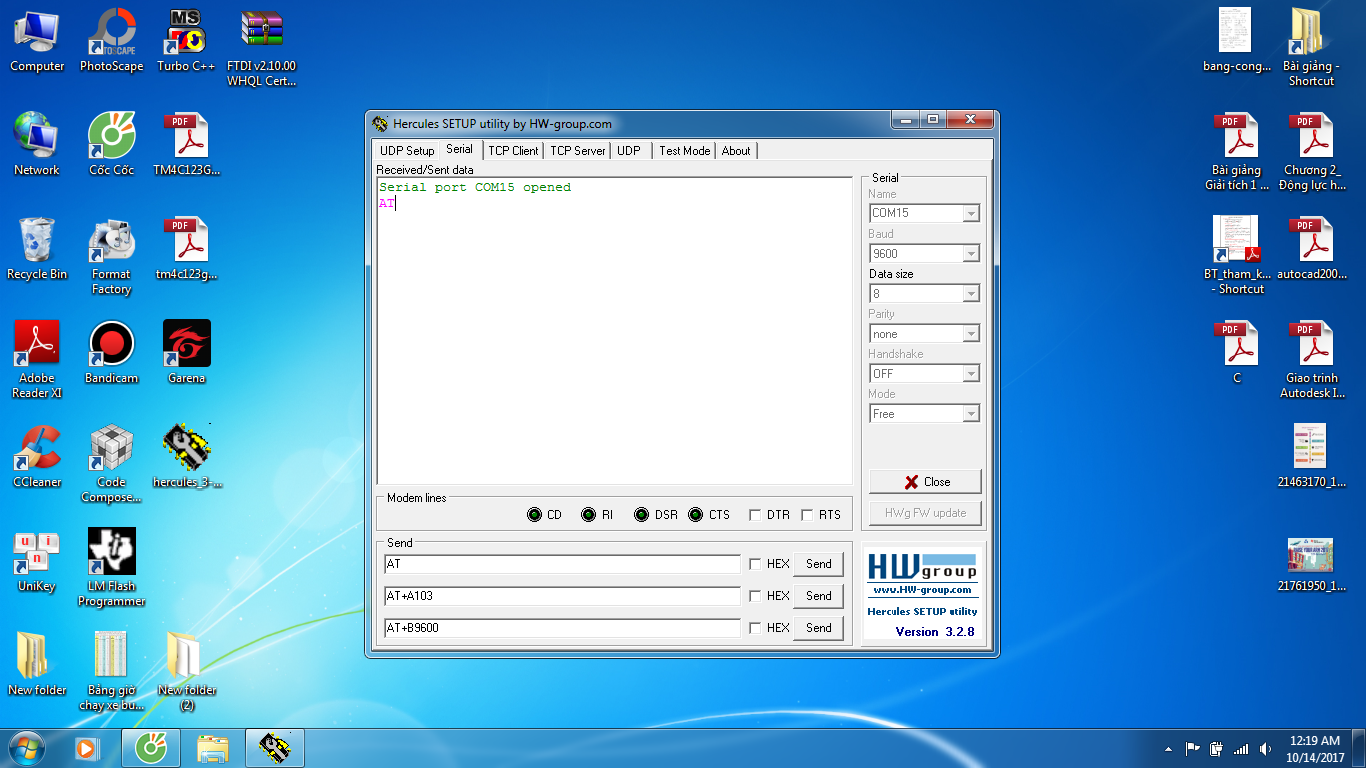
Task: Send the AT+B9600 command
Action: 819,628
